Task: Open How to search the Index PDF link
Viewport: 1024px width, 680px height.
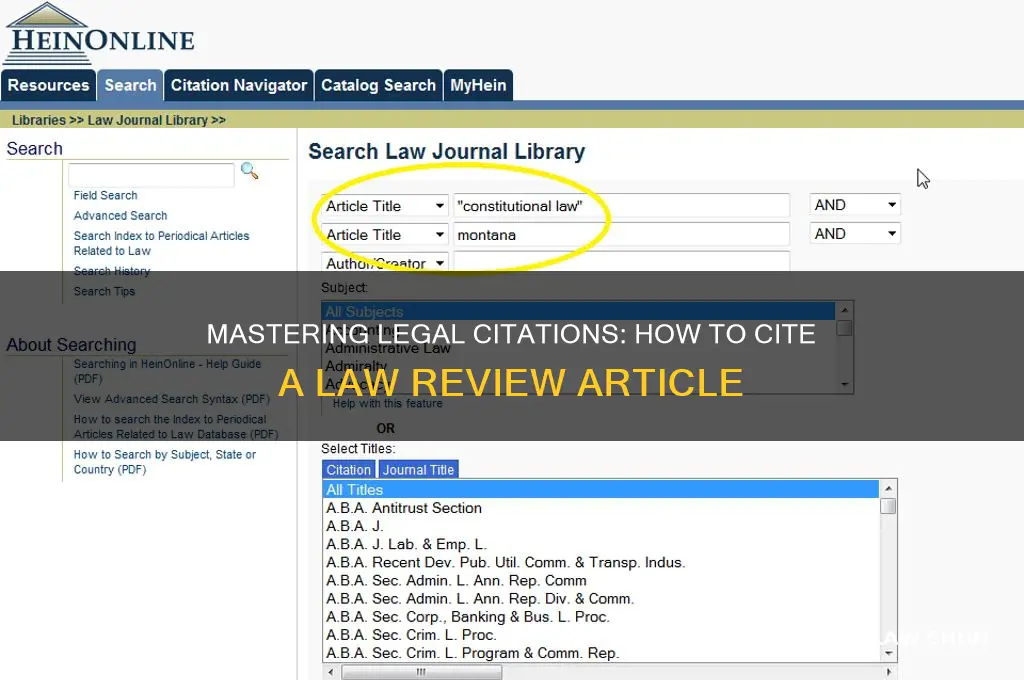Action: point(176,427)
